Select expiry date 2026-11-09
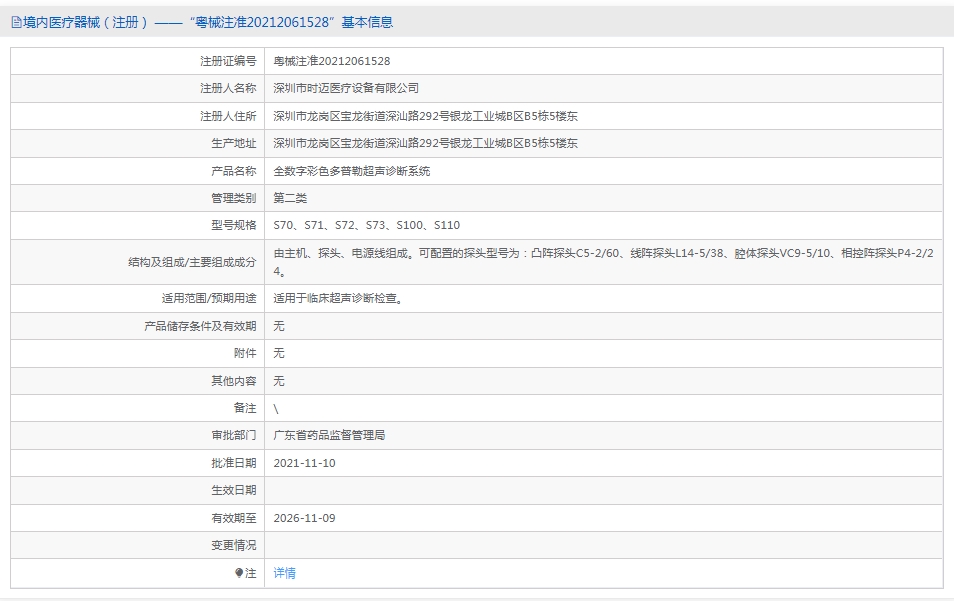This screenshot has height=601, width=954. [304, 518]
